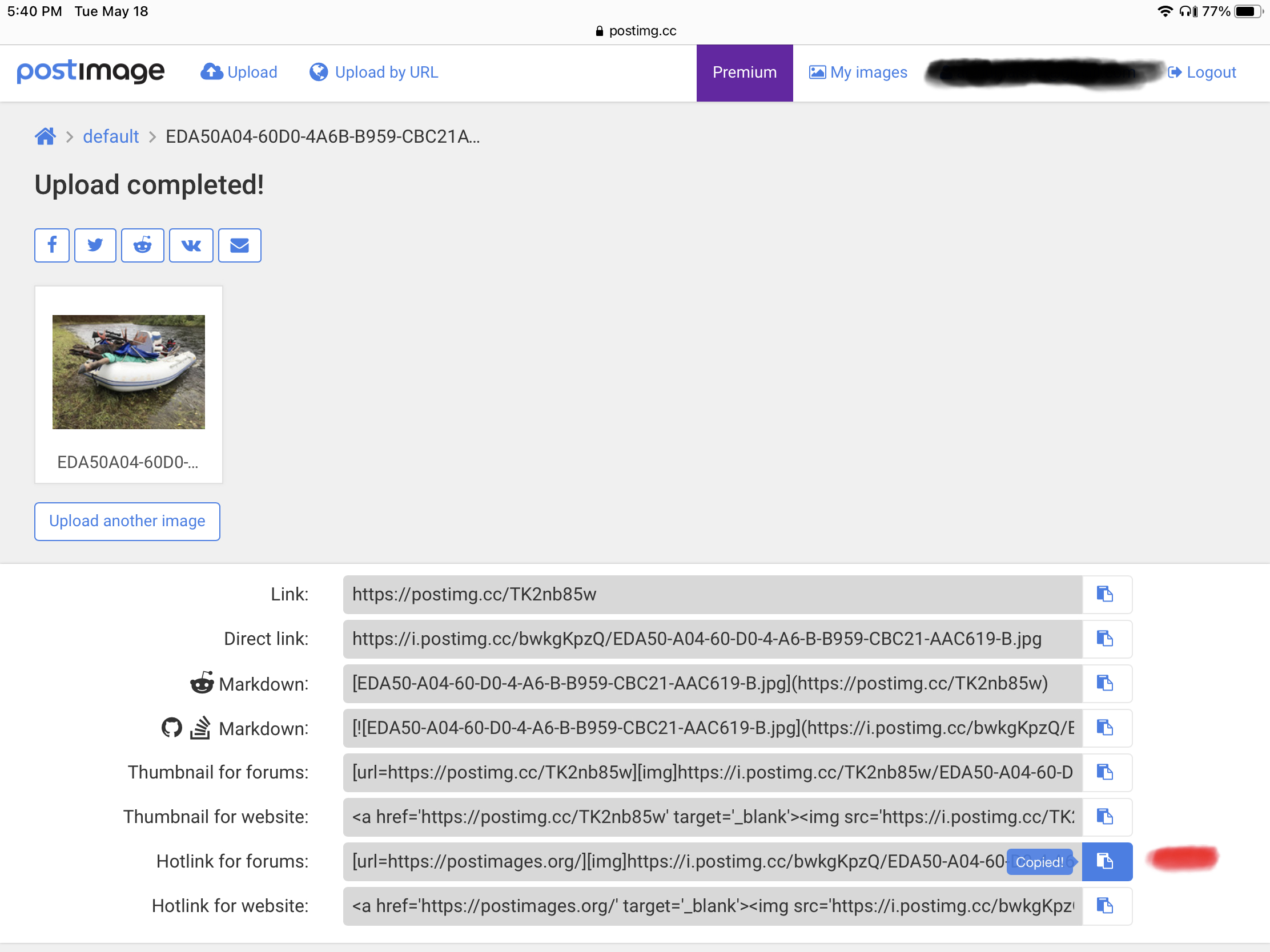This screenshot has width=1270, height=952.
Task: Copy the GitHub Markdown code
Action: [x=1106, y=728]
